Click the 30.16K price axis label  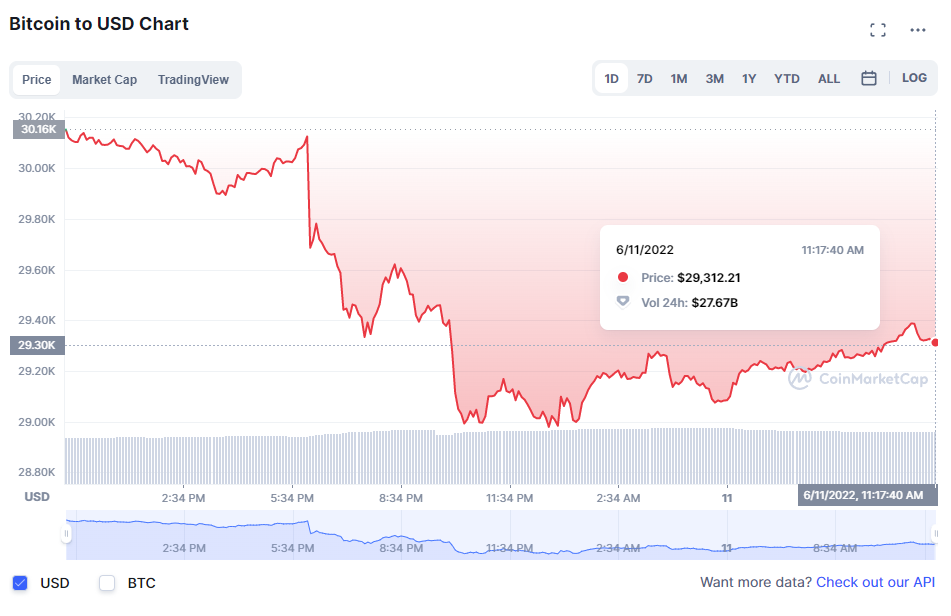[x=39, y=129]
